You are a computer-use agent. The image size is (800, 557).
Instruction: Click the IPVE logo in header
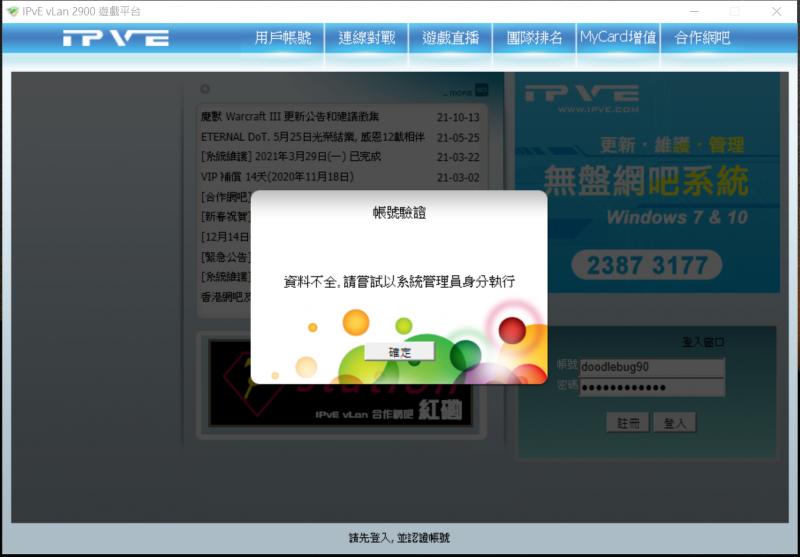116,38
